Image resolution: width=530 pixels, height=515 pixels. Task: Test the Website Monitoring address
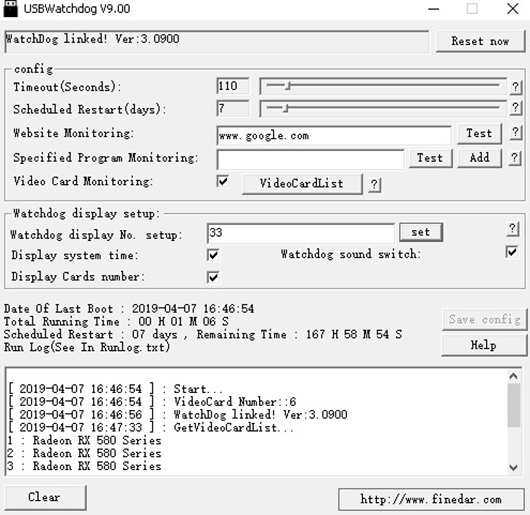[x=479, y=133]
